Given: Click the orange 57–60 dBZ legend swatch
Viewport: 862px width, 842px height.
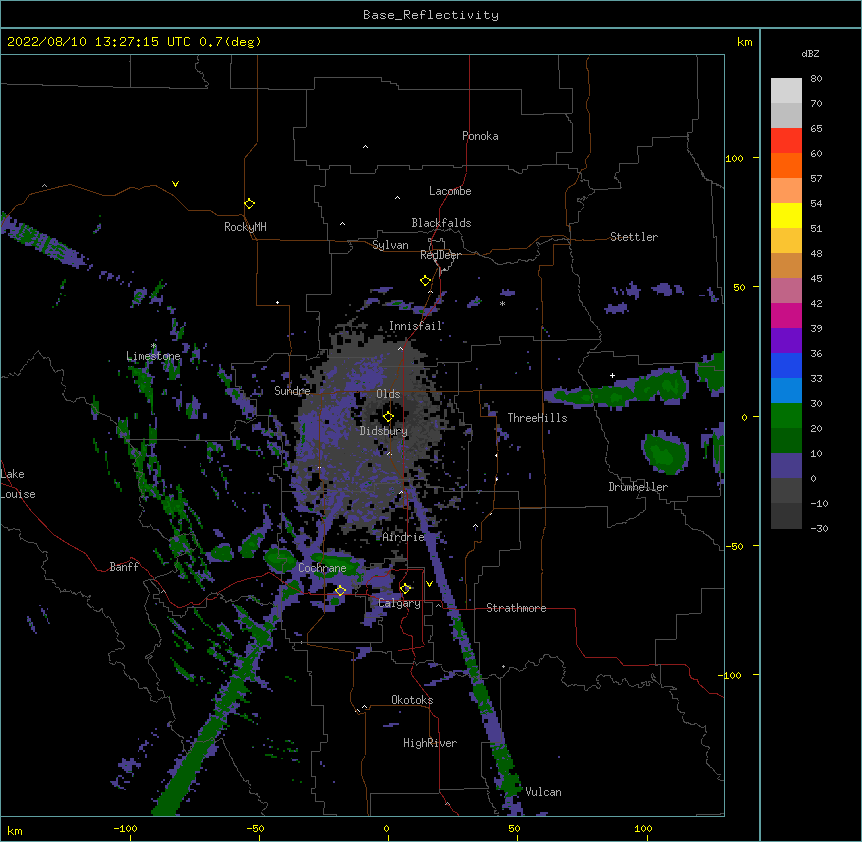Looking at the screenshot, I should [x=786, y=165].
